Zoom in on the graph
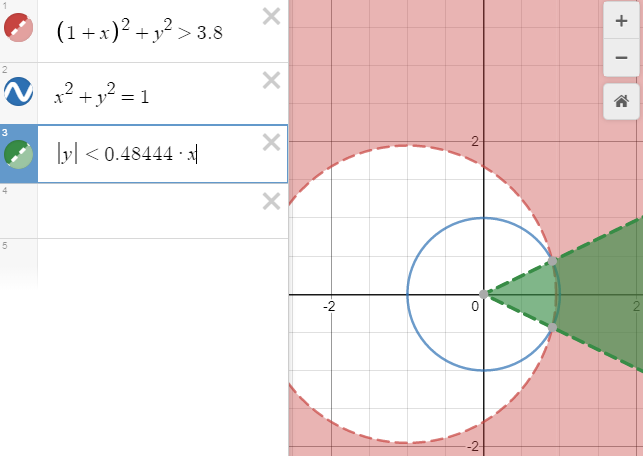 click(x=621, y=21)
